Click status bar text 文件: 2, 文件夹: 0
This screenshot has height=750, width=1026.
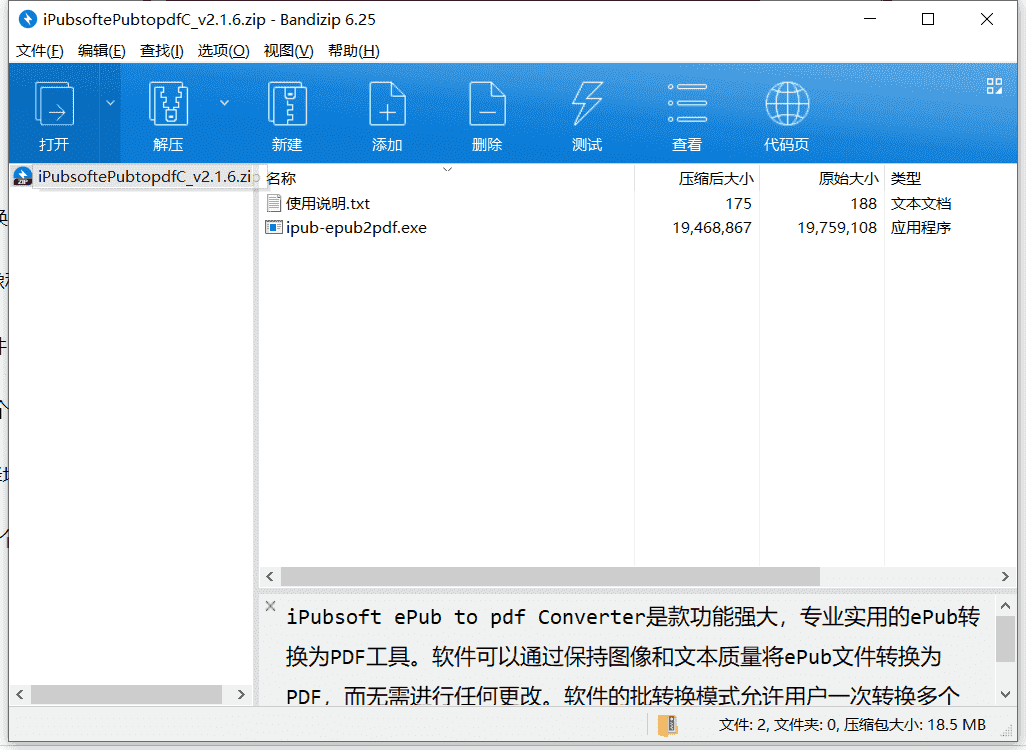tap(779, 725)
